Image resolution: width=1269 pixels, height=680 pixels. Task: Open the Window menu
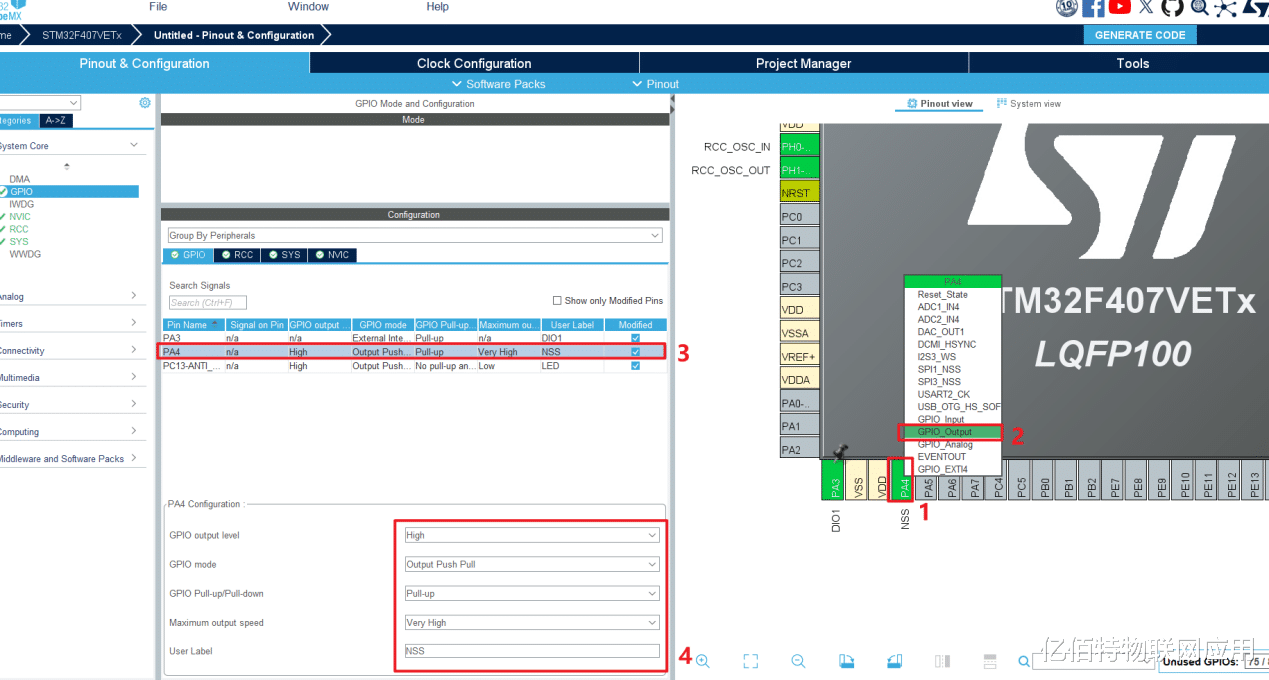pyautogui.click(x=308, y=7)
